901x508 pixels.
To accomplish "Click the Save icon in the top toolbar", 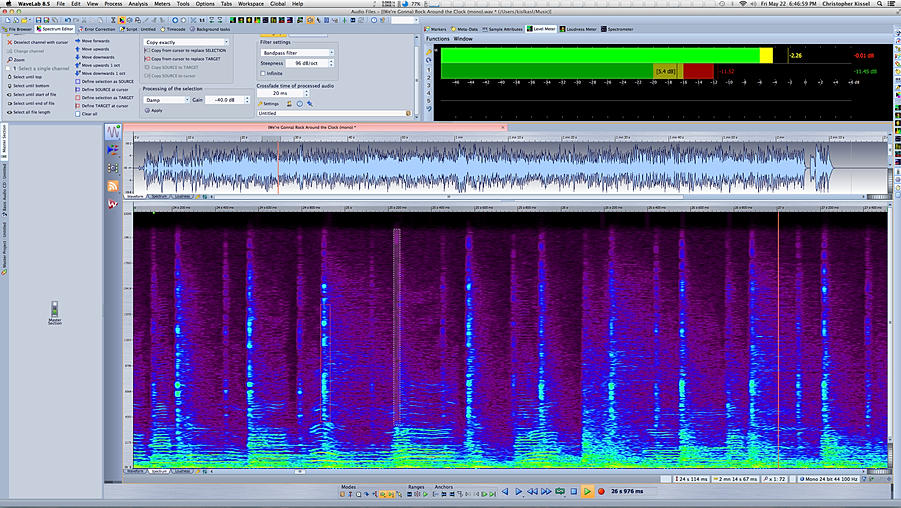I will [x=38, y=20].
